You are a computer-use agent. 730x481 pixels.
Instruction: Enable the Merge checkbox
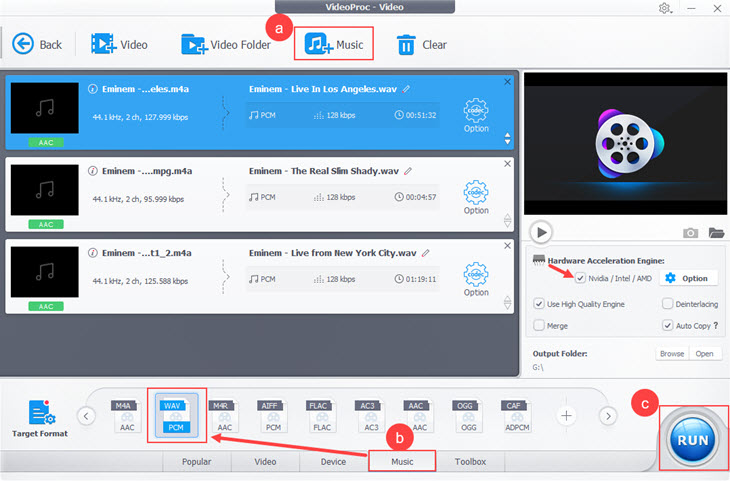pyautogui.click(x=539, y=325)
